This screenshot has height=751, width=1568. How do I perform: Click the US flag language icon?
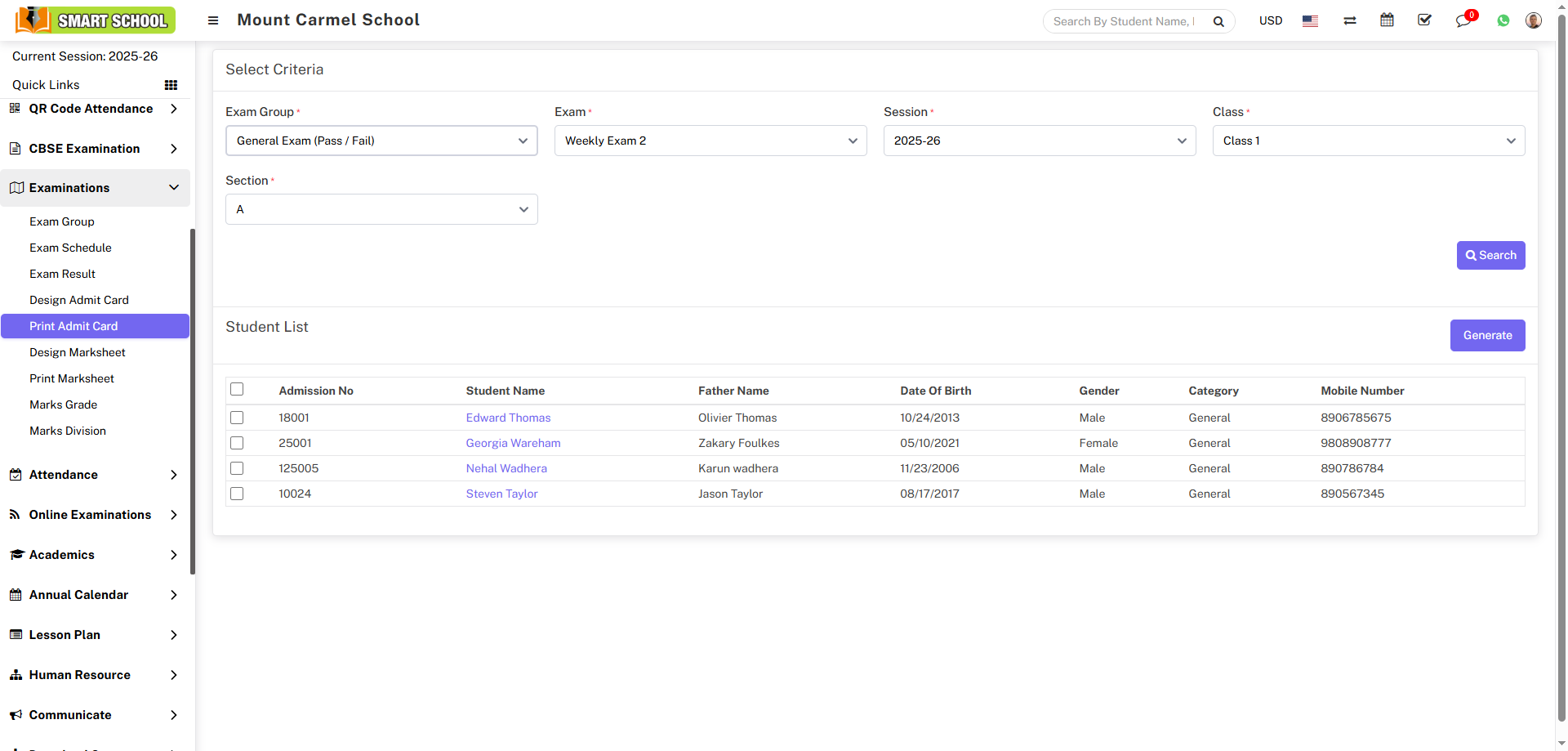1310,21
